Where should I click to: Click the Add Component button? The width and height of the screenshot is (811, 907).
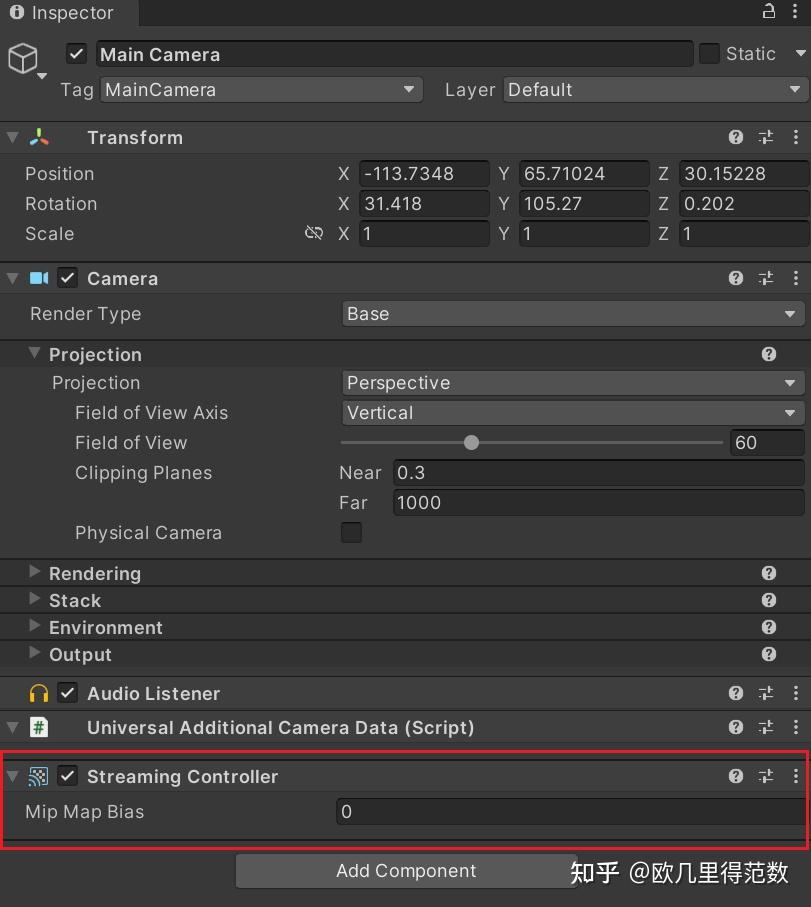click(x=406, y=871)
